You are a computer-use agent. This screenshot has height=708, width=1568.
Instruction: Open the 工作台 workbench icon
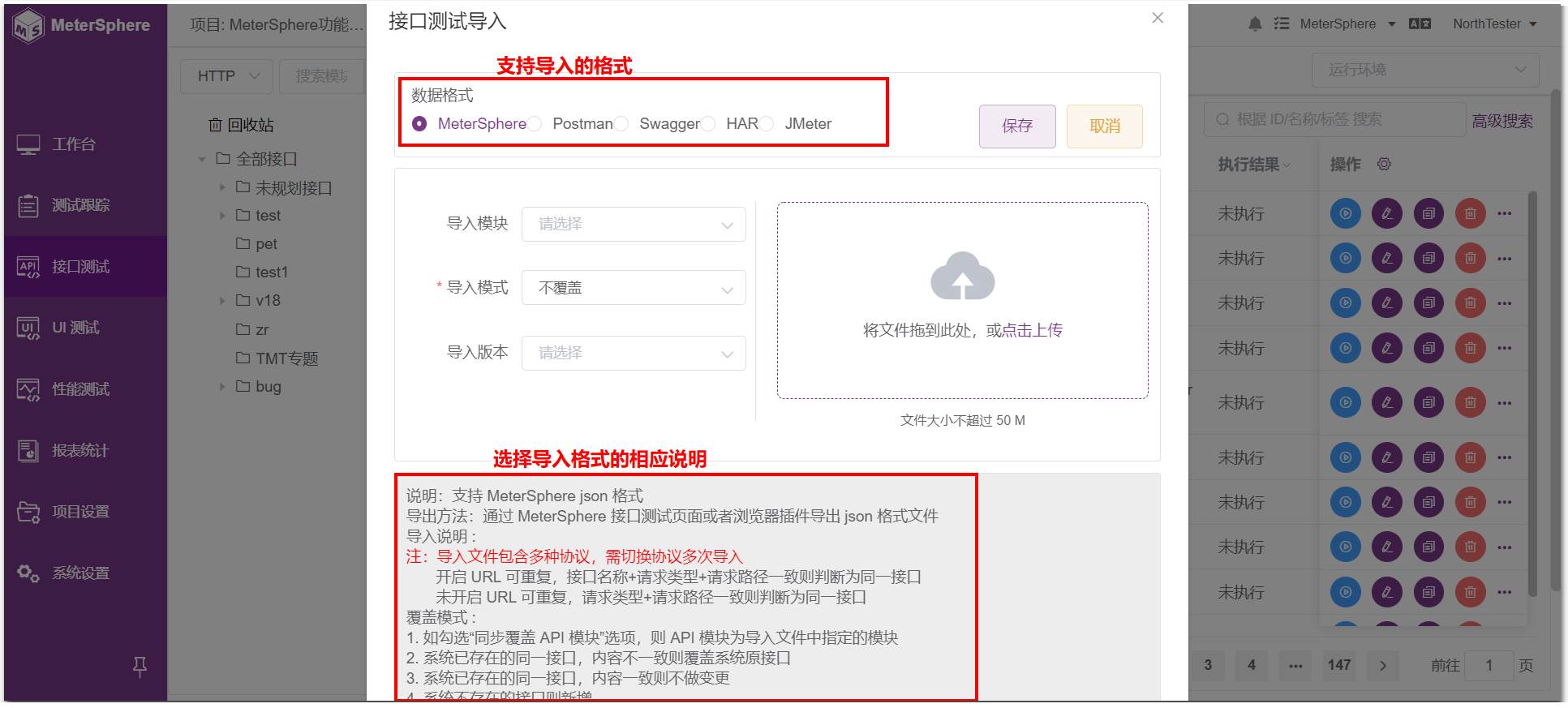point(28,144)
